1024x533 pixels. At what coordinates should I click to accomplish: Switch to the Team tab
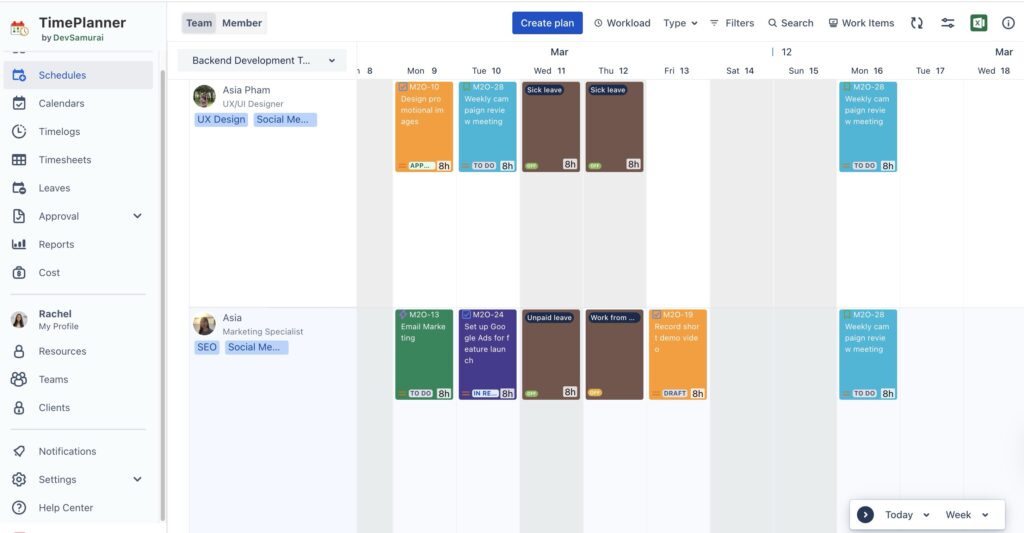pyautogui.click(x=199, y=23)
